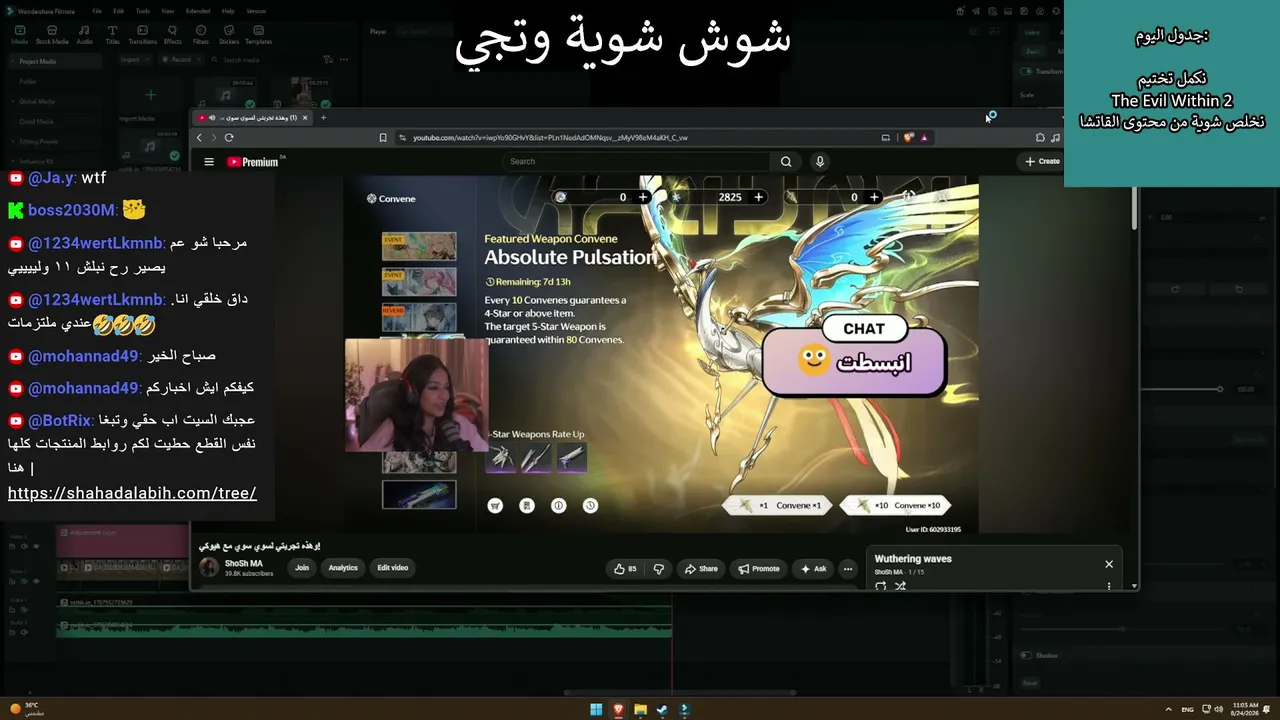The width and height of the screenshot is (1280, 720).
Task: Open channel Analytics button
Action: click(343, 568)
